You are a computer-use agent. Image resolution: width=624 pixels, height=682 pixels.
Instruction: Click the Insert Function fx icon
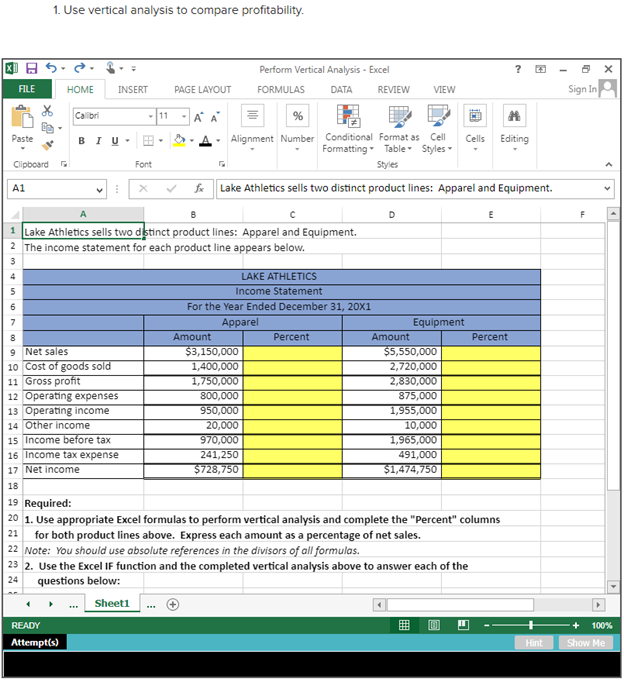point(200,188)
